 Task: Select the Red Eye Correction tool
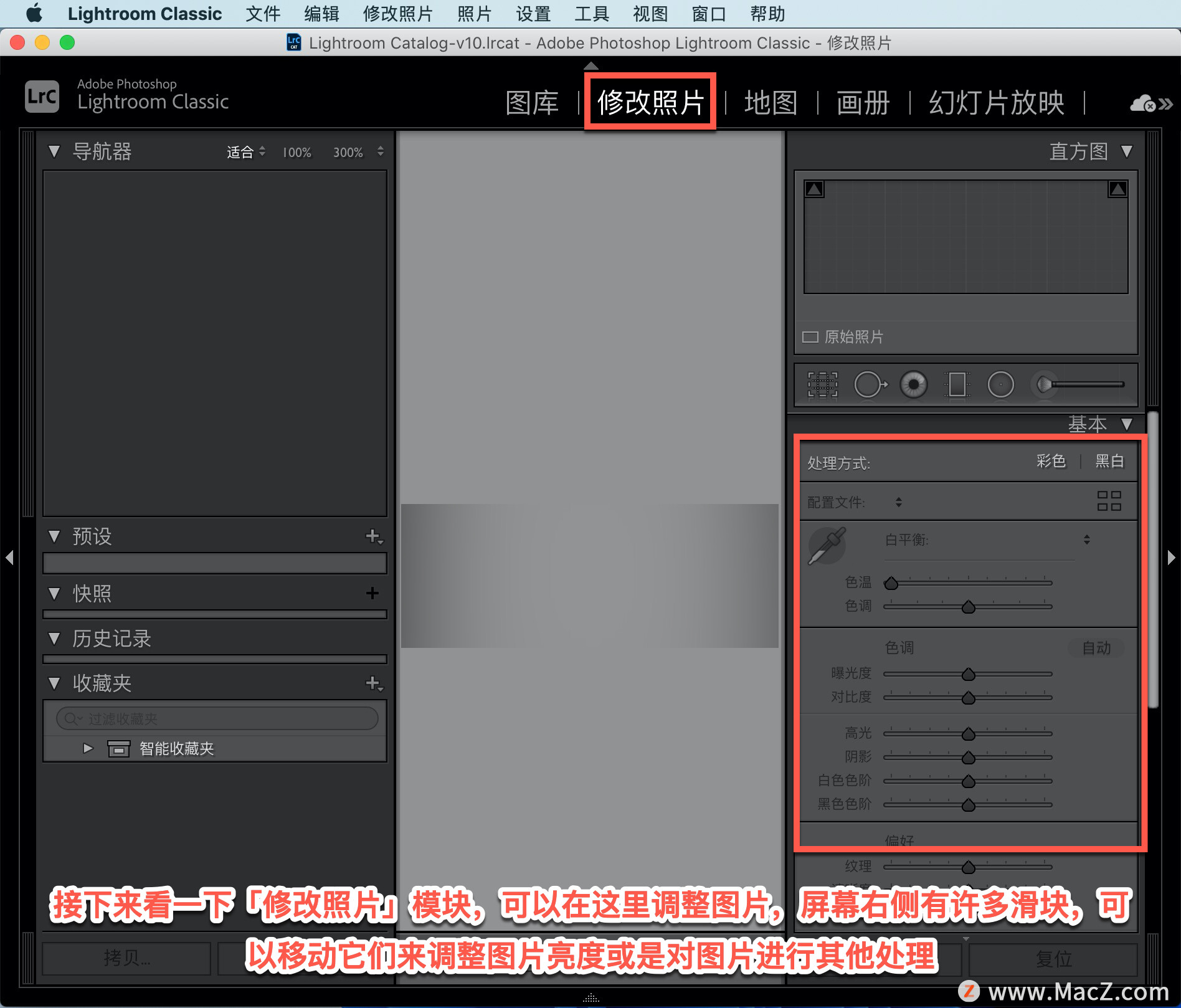coord(914,384)
